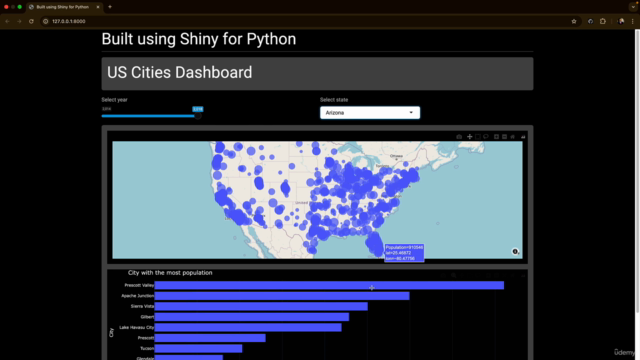Click the Apache Junction bar

282,296
